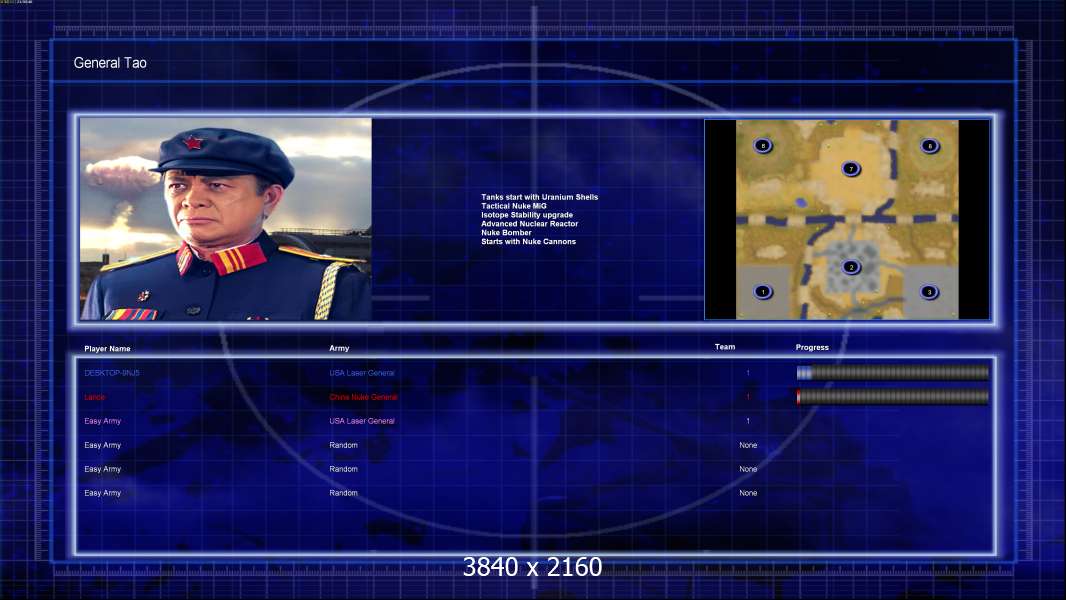
Task: Click the pink Easy Army player name
Action: point(103,421)
